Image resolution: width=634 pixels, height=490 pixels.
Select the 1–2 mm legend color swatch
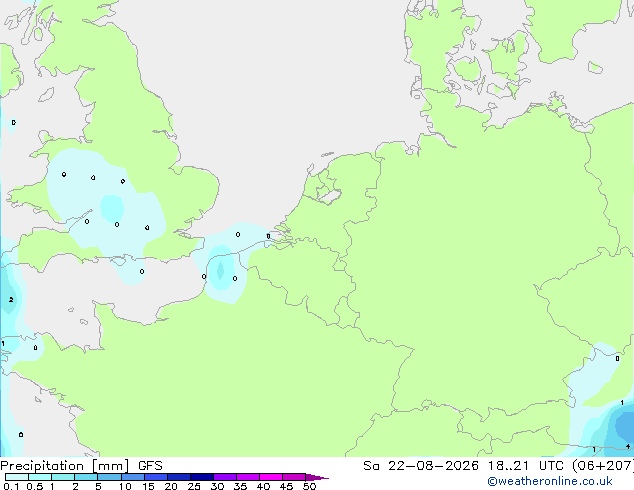point(63,477)
